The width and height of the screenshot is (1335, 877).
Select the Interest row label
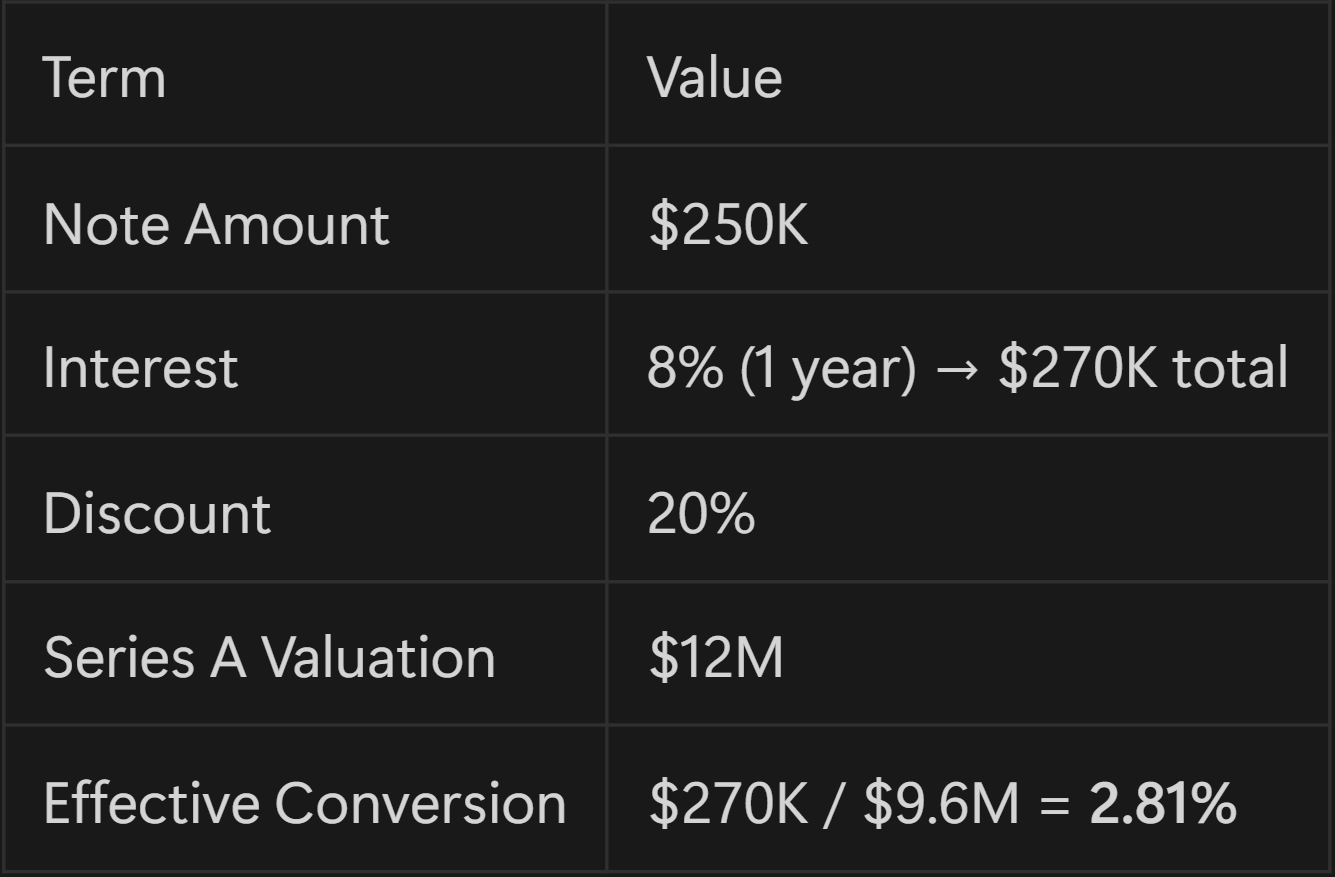click(x=141, y=367)
